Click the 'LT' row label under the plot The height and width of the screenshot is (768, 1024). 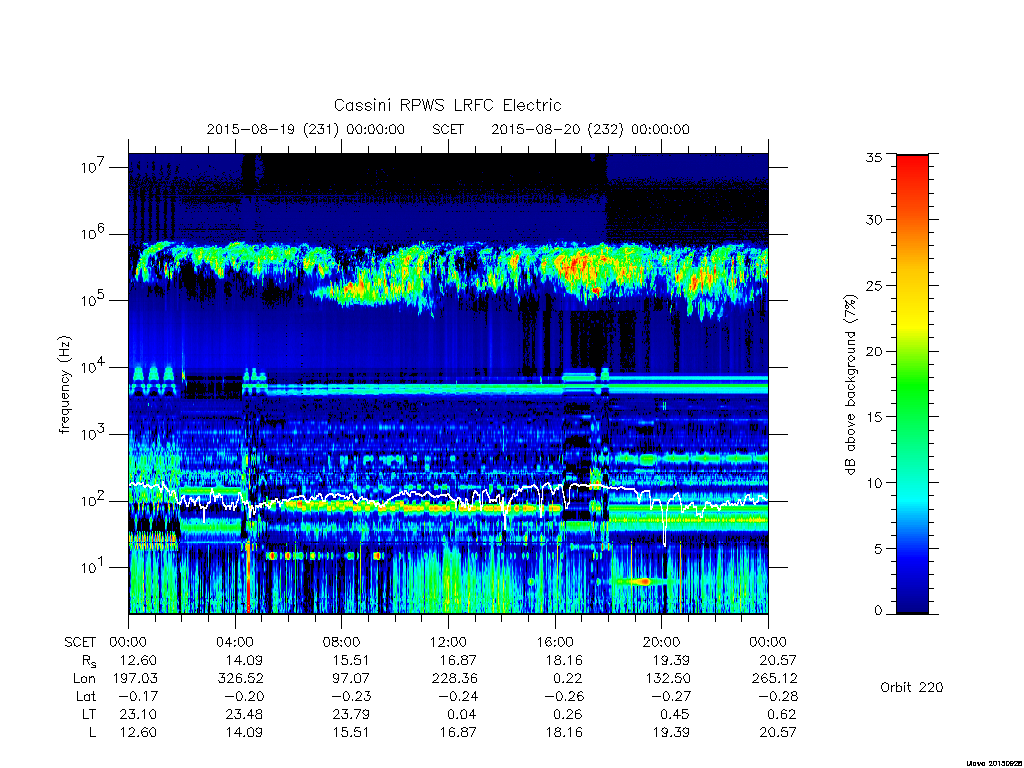coord(89,714)
